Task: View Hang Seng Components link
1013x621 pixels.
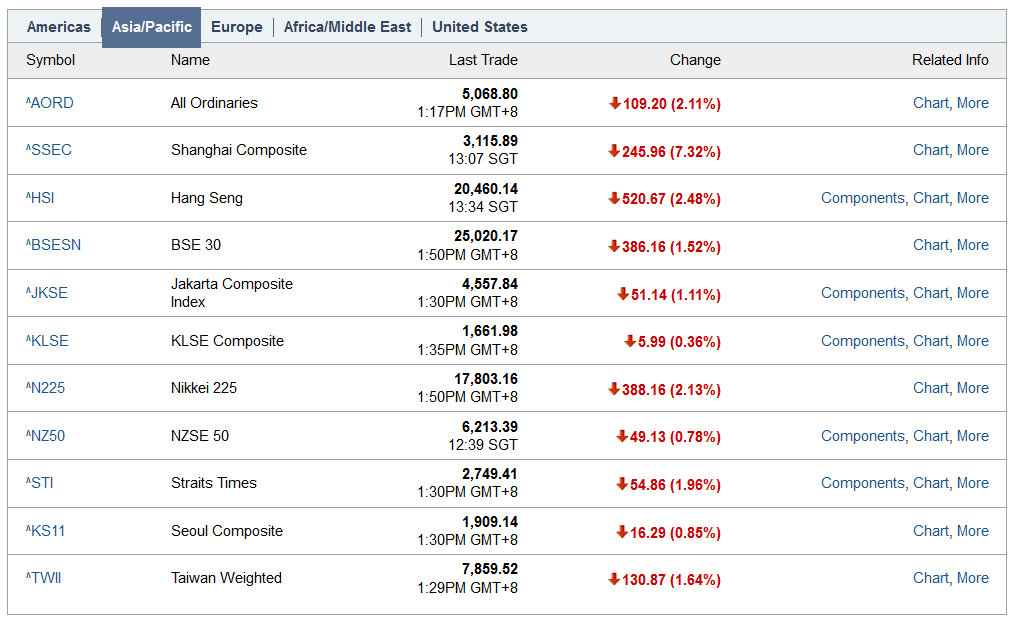Action: pos(862,198)
